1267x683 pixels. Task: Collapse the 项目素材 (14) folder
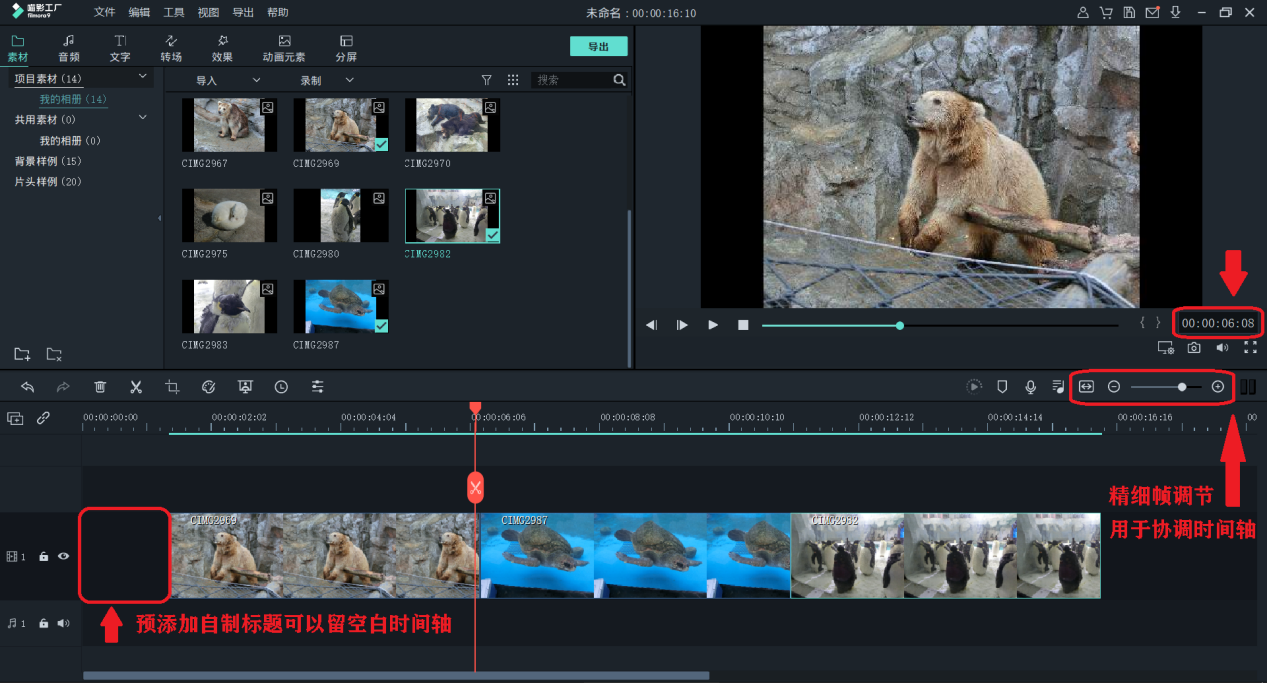[x=142, y=77]
